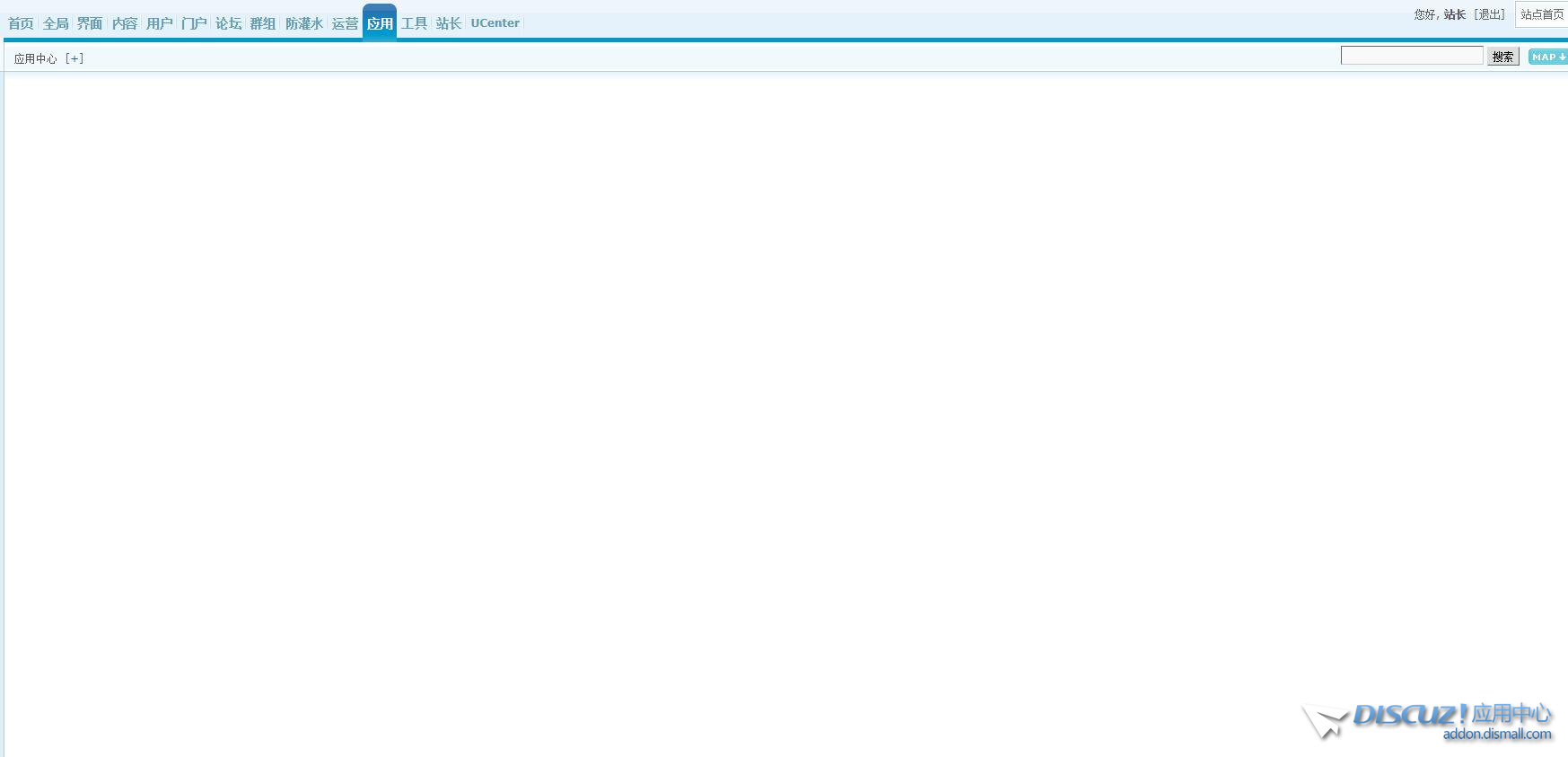Click the 搜索 search button
Screen dimensions: 1568x757
click(x=1503, y=57)
